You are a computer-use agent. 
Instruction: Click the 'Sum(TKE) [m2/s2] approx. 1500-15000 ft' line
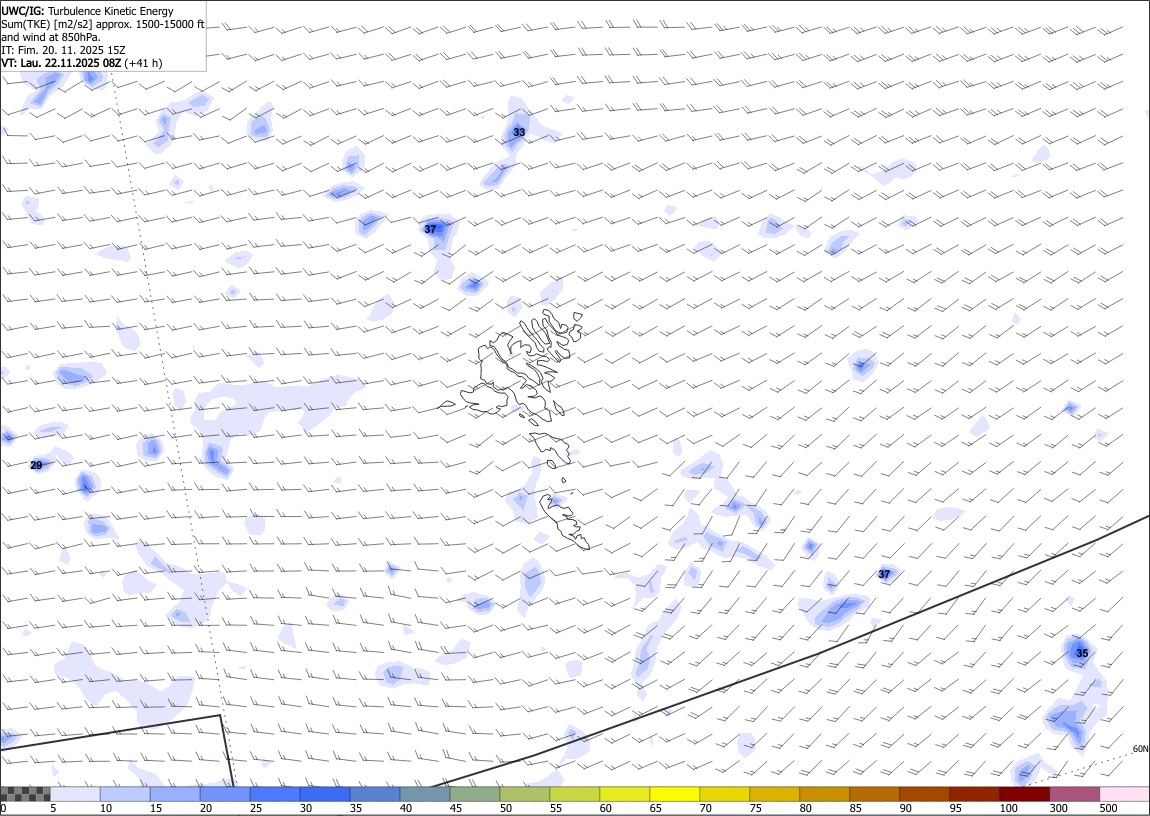point(103,24)
